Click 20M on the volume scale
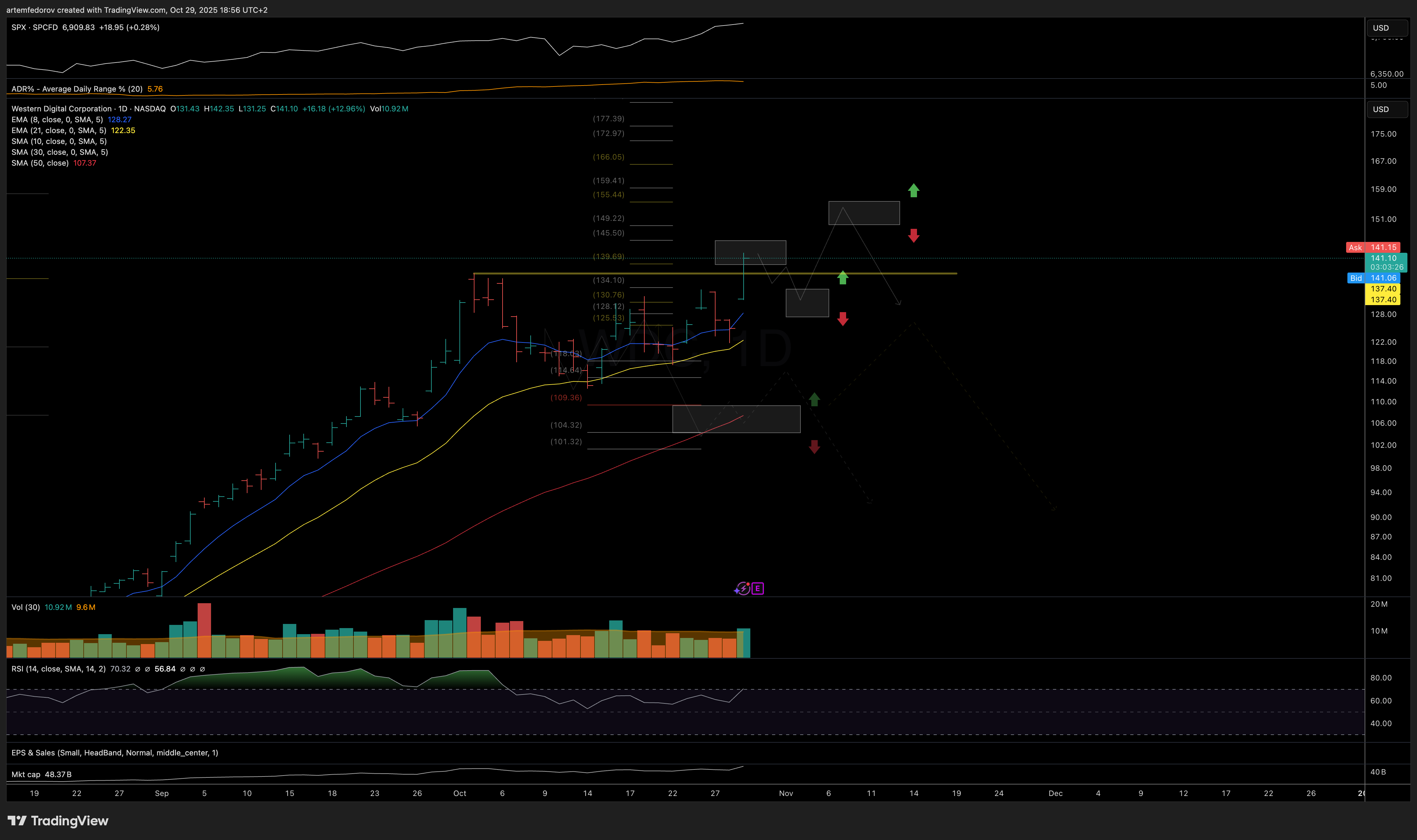Viewport: 1417px width, 840px height. click(1379, 604)
